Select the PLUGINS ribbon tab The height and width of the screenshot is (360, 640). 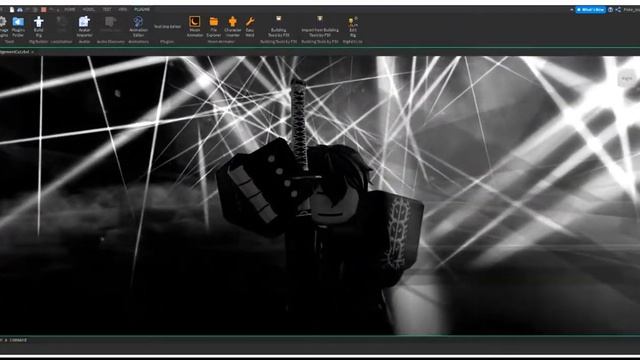click(142, 9)
